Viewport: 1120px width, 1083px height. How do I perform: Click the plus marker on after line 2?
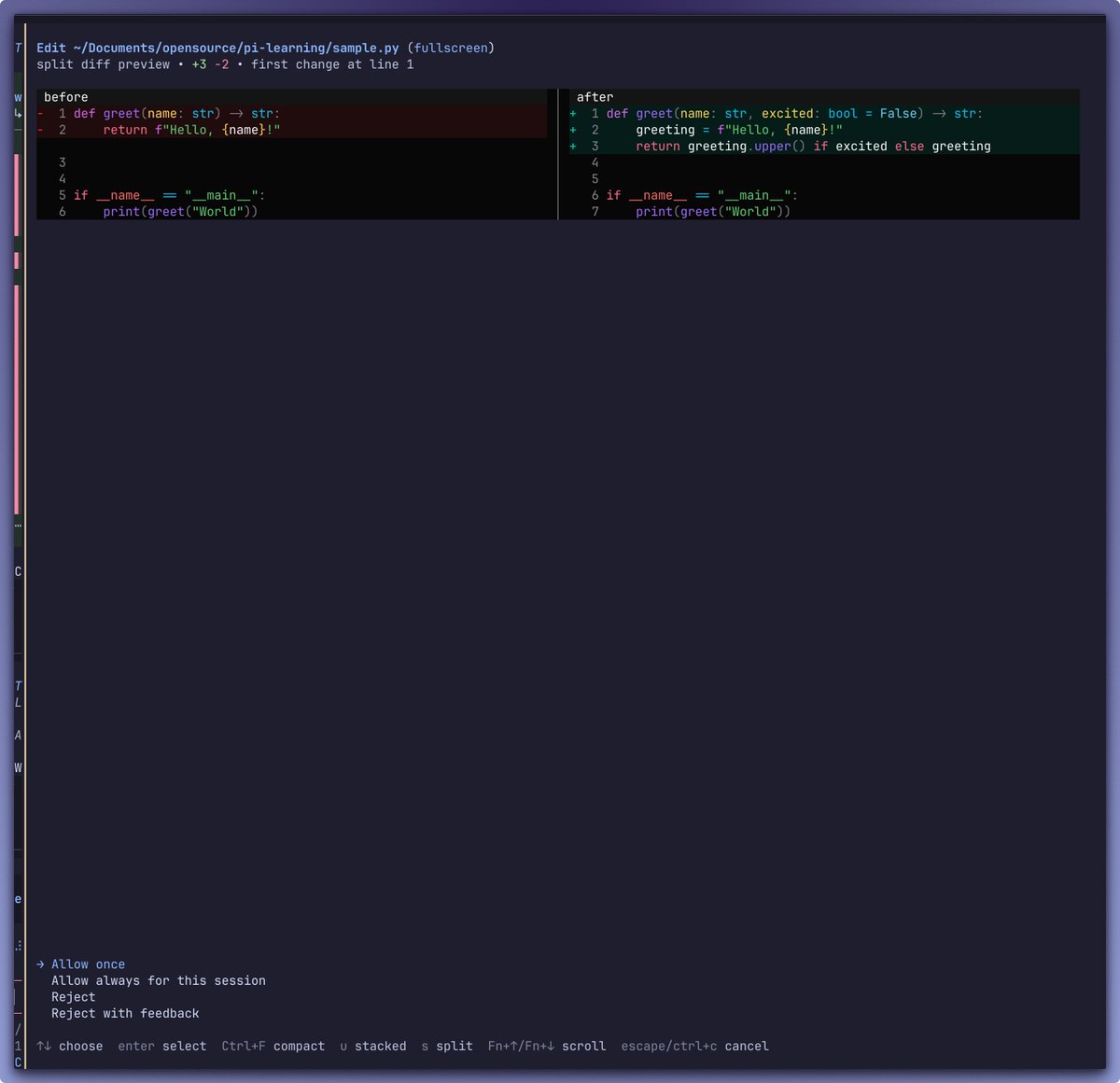point(573,130)
